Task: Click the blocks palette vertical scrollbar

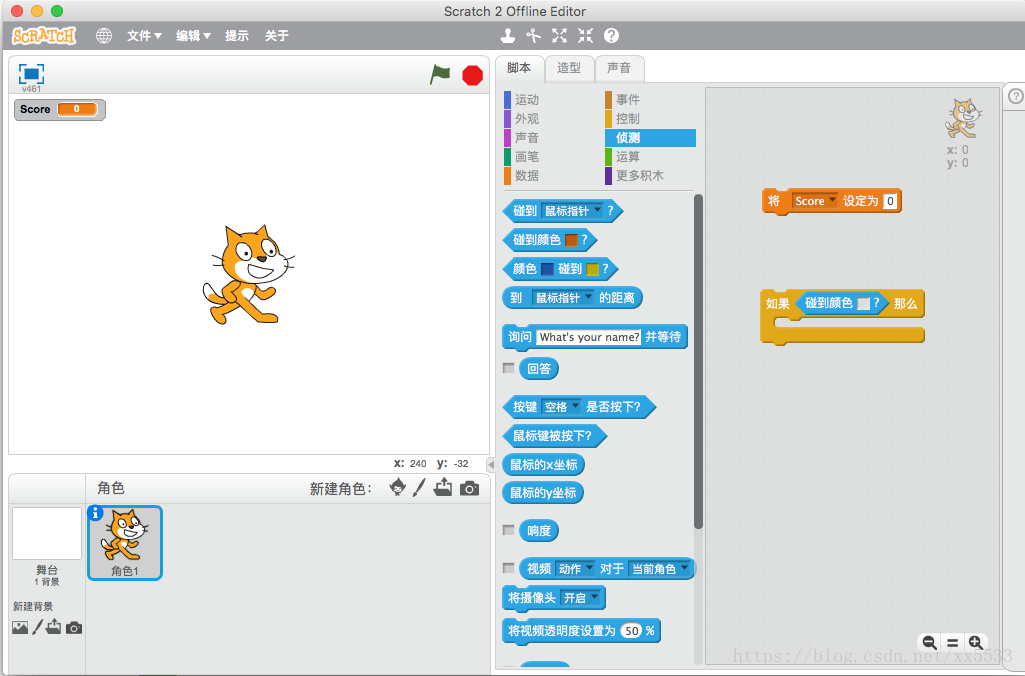Action: (x=698, y=362)
